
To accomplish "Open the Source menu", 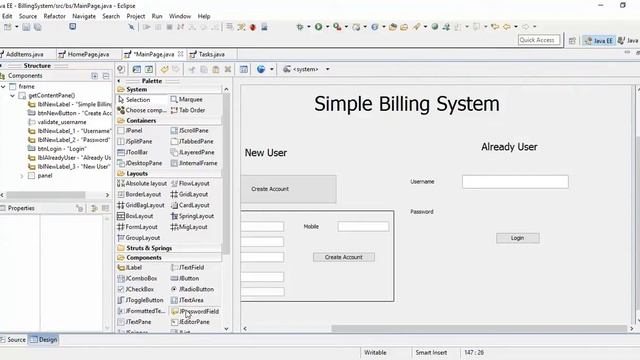I will click(28, 16).
